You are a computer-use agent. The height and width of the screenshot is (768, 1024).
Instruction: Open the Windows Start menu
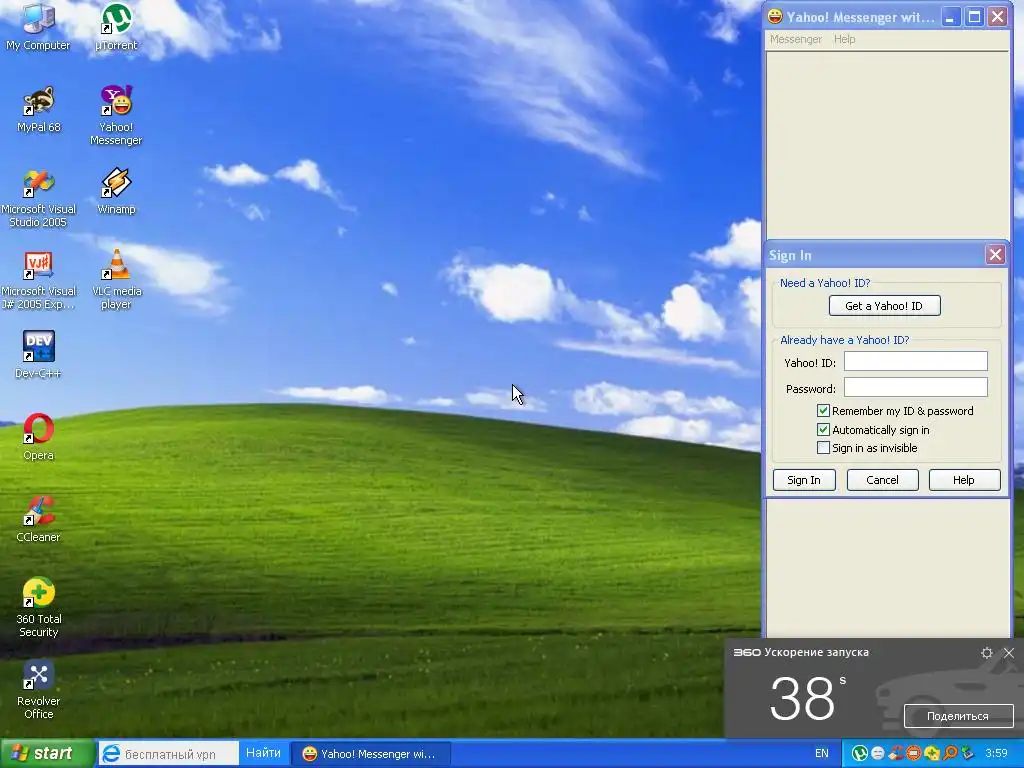(x=47, y=754)
